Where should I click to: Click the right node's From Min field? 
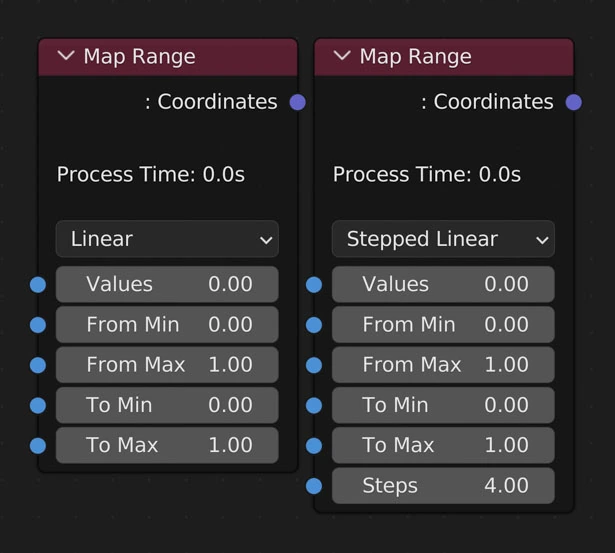pyautogui.click(x=443, y=325)
